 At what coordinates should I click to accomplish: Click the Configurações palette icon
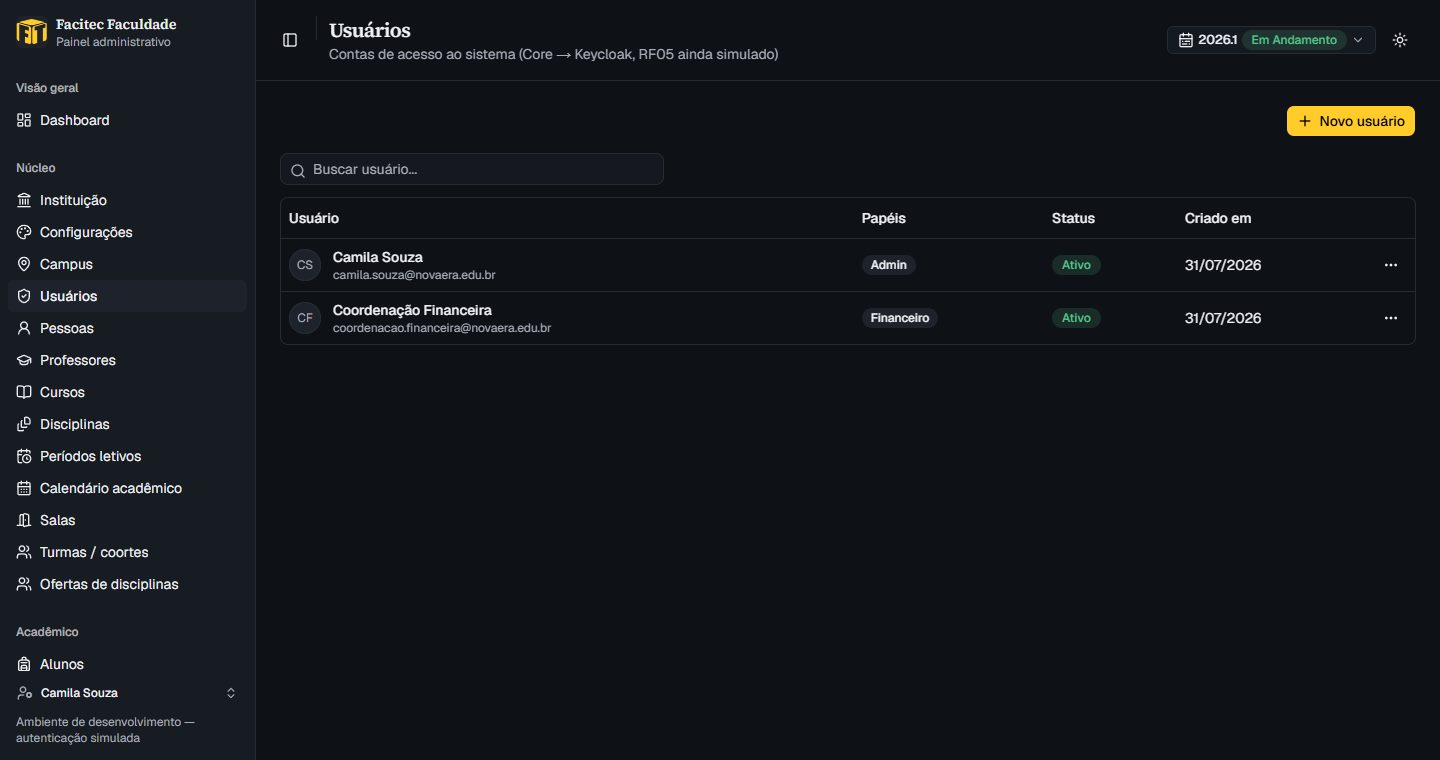[x=24, y=232]
